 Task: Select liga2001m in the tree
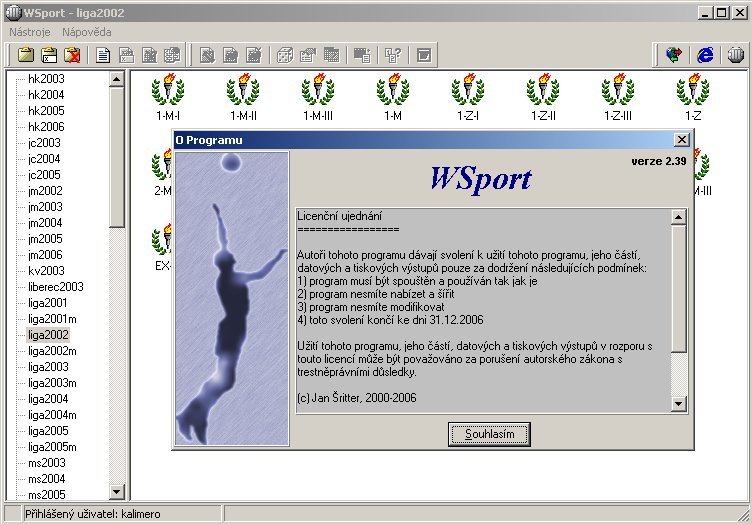point(52,319)
